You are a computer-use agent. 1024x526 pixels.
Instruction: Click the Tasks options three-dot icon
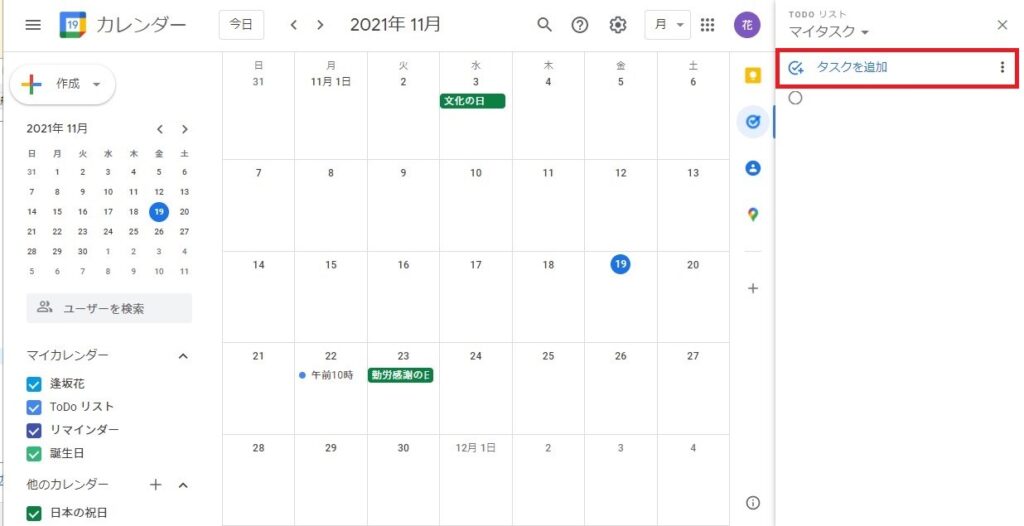[1002, 67]
